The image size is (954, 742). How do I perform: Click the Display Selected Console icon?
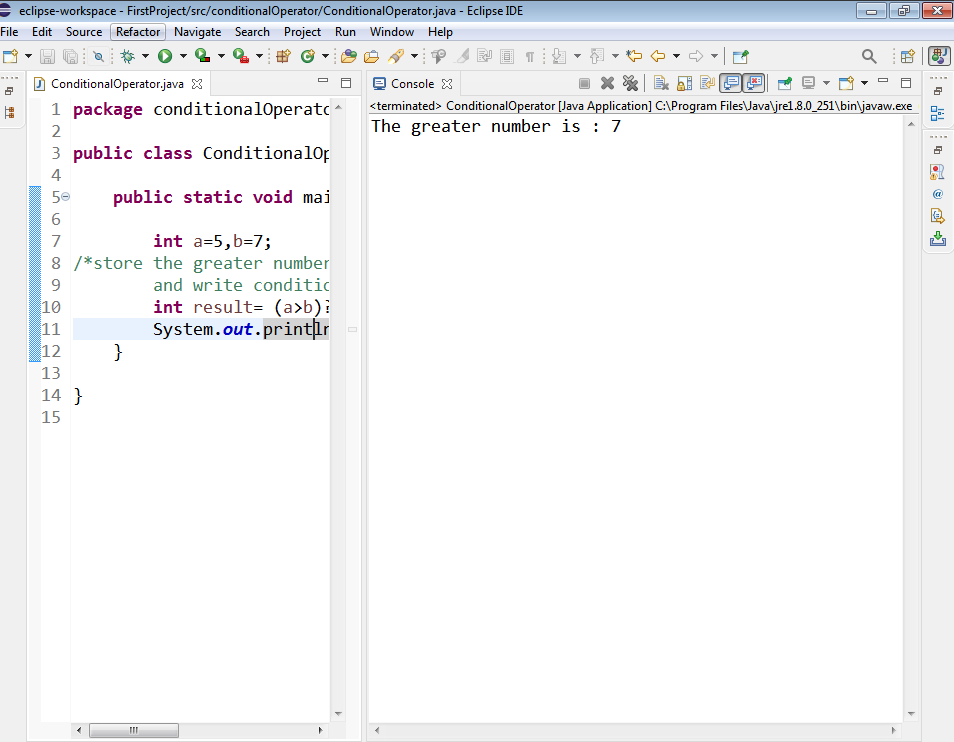click(809, 83)
